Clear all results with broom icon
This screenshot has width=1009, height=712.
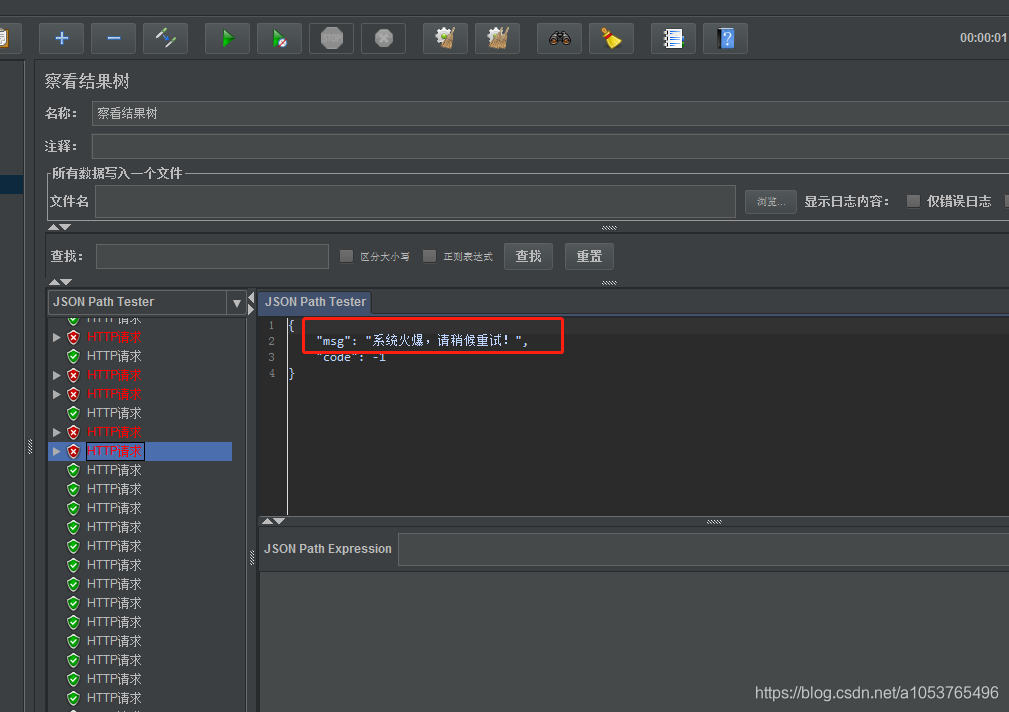click(x=611, y=38)
